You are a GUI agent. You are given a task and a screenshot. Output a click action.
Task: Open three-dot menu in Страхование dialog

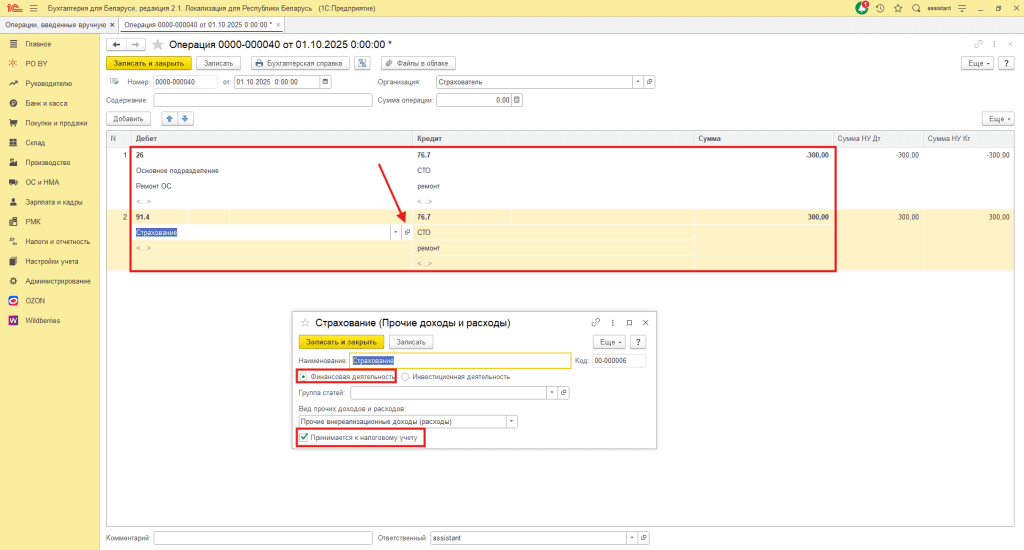point(613,323)
